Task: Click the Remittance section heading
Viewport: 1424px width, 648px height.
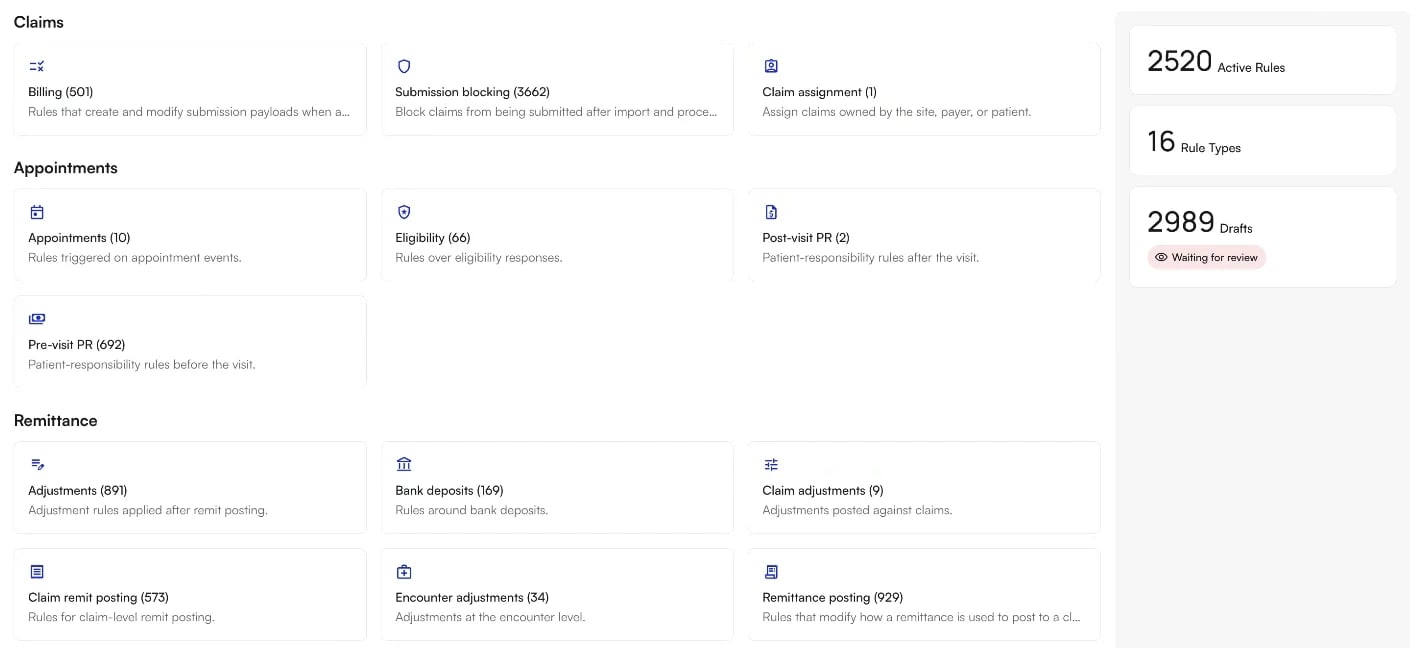Action: click(x=56, y=421)
